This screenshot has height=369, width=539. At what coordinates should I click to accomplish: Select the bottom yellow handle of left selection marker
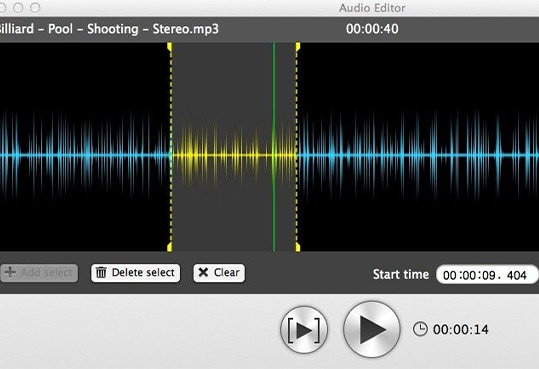(x=169, y=247)
